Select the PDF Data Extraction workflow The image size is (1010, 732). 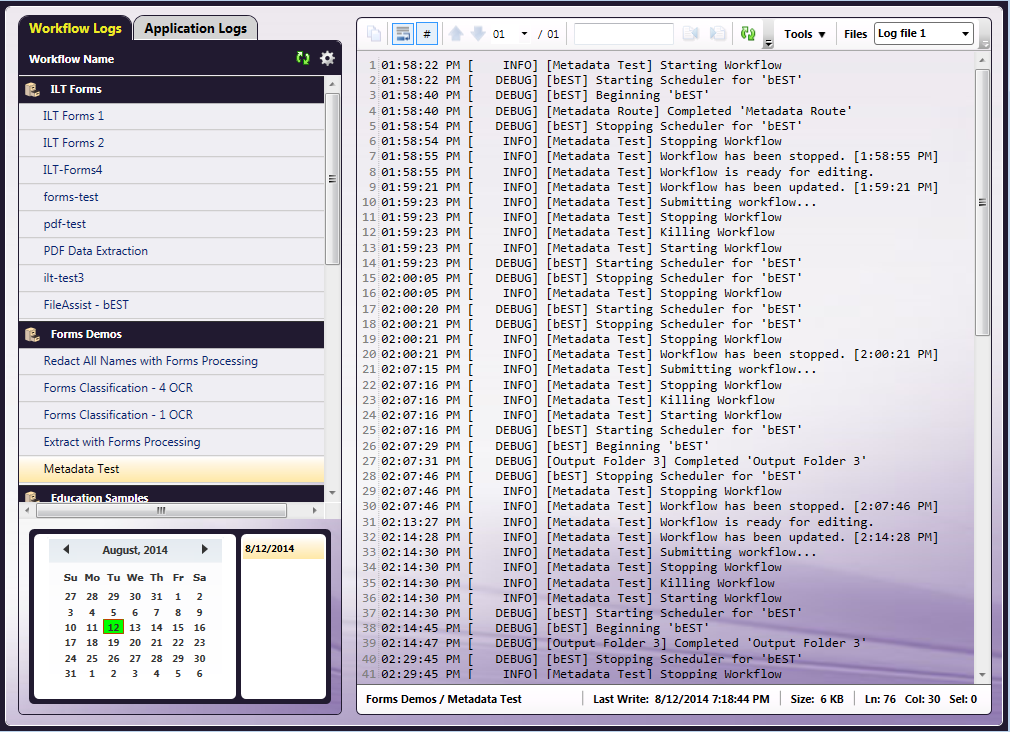click(171, 251)
